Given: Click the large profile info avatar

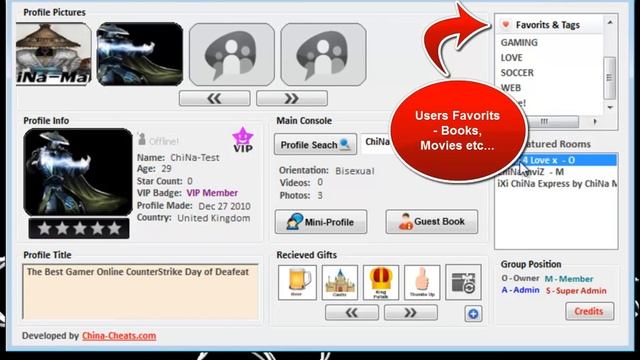Looking at the screenshot, I should tap(78, 172).
